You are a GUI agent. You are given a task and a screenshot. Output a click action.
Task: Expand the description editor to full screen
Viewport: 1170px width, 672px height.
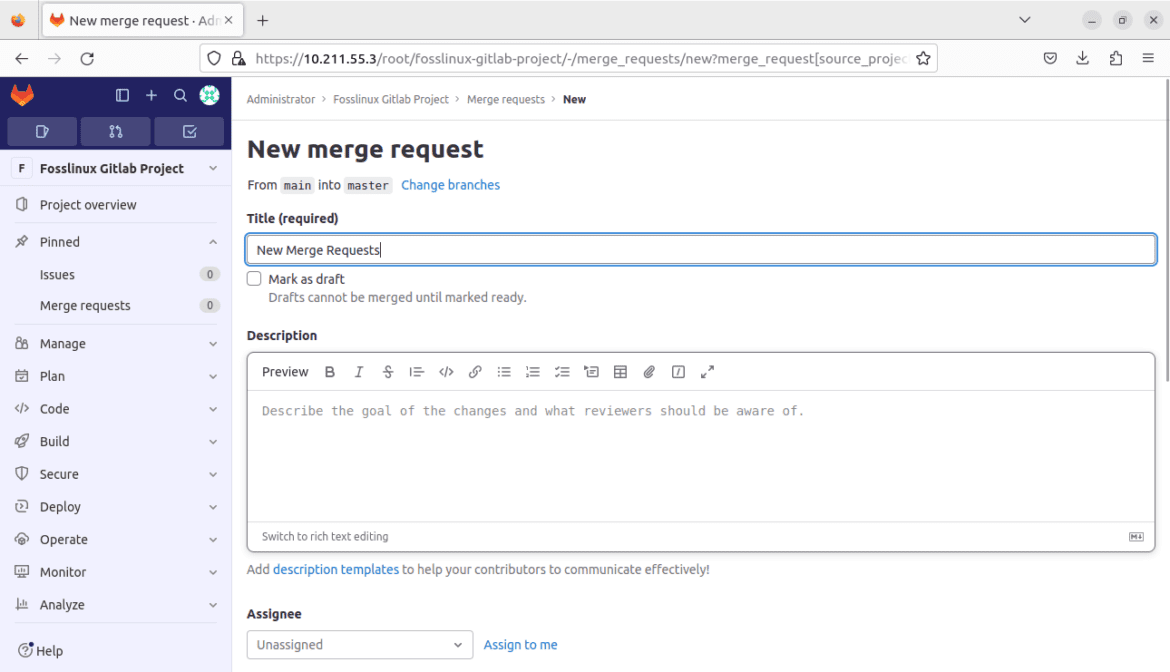pos(708,371)
